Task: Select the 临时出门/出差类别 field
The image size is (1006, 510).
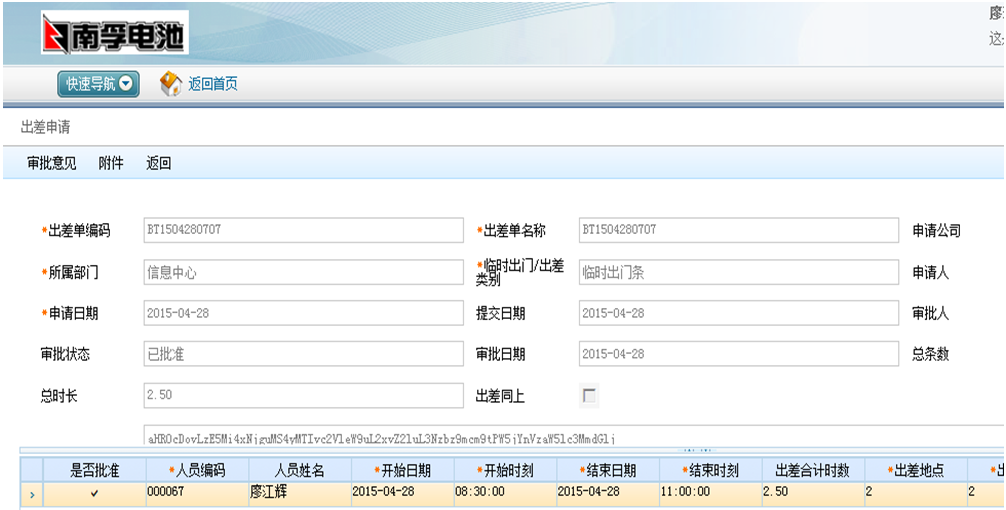Action: tap(738, 272)
